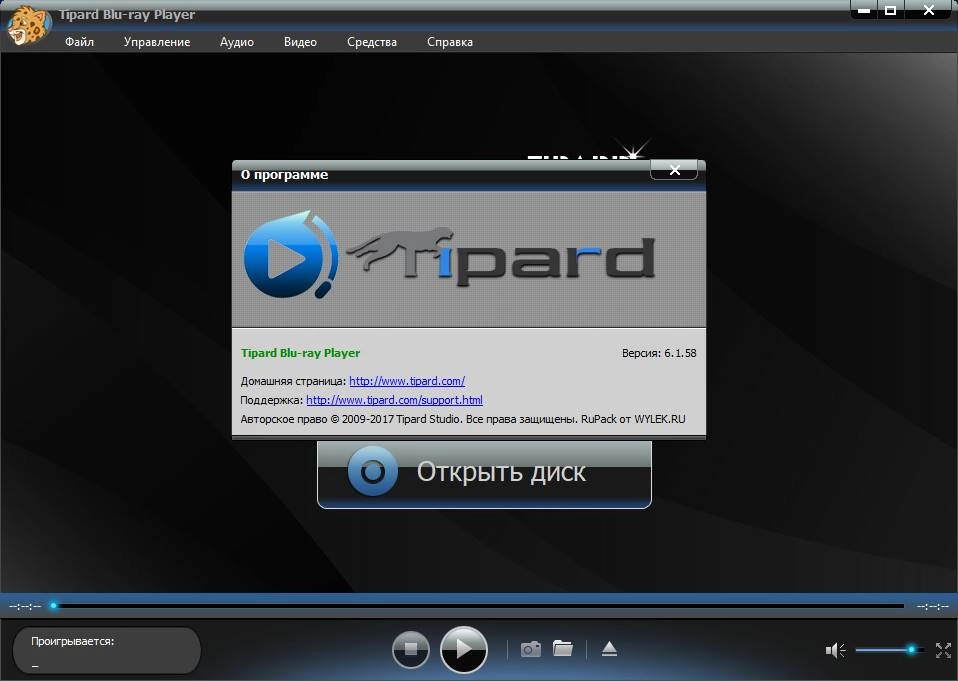The image size is (958, 681).
Task: Click the blue play logo in dialog
Action: (291, 255)
